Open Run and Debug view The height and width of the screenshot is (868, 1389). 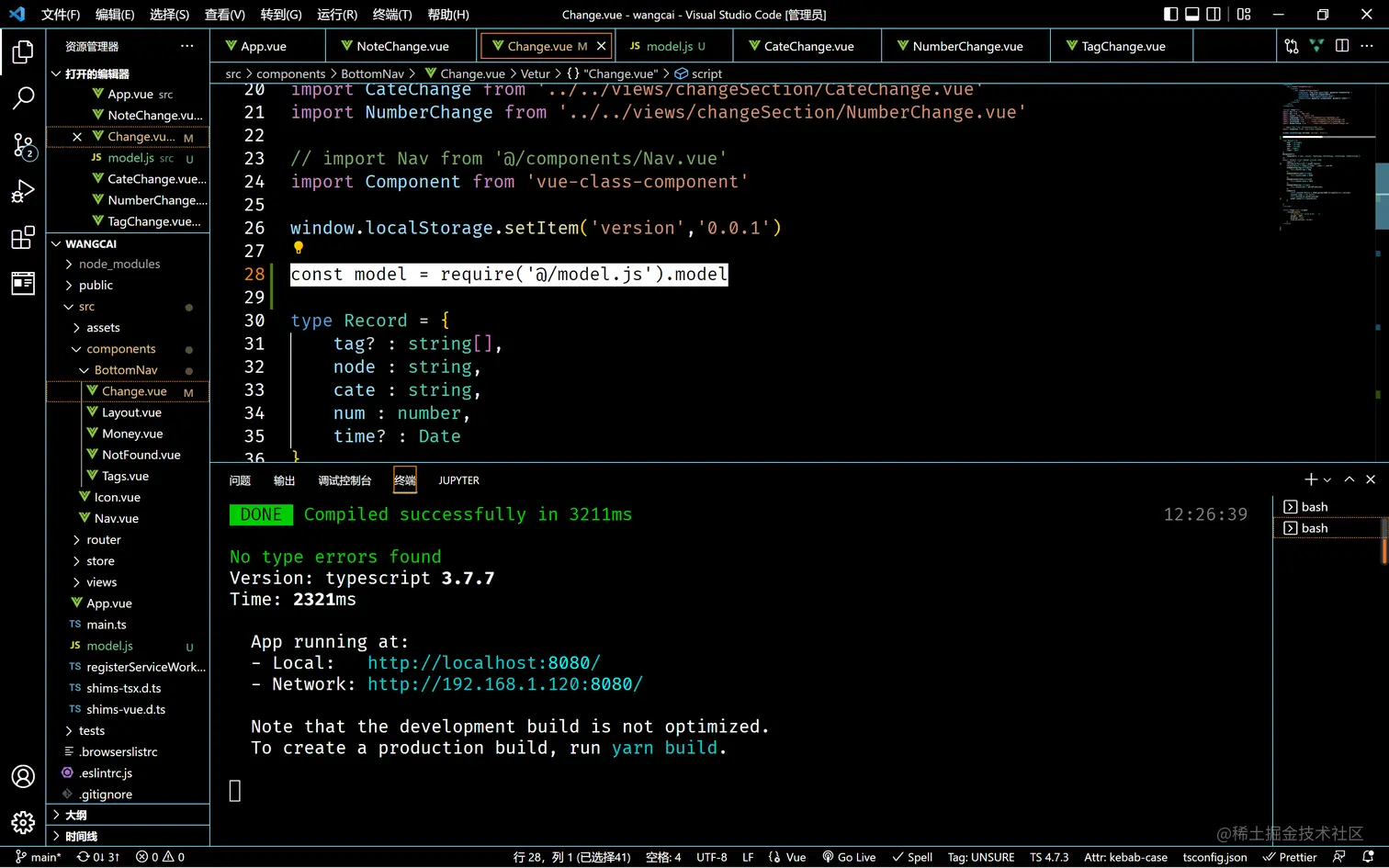coord(23,191)
